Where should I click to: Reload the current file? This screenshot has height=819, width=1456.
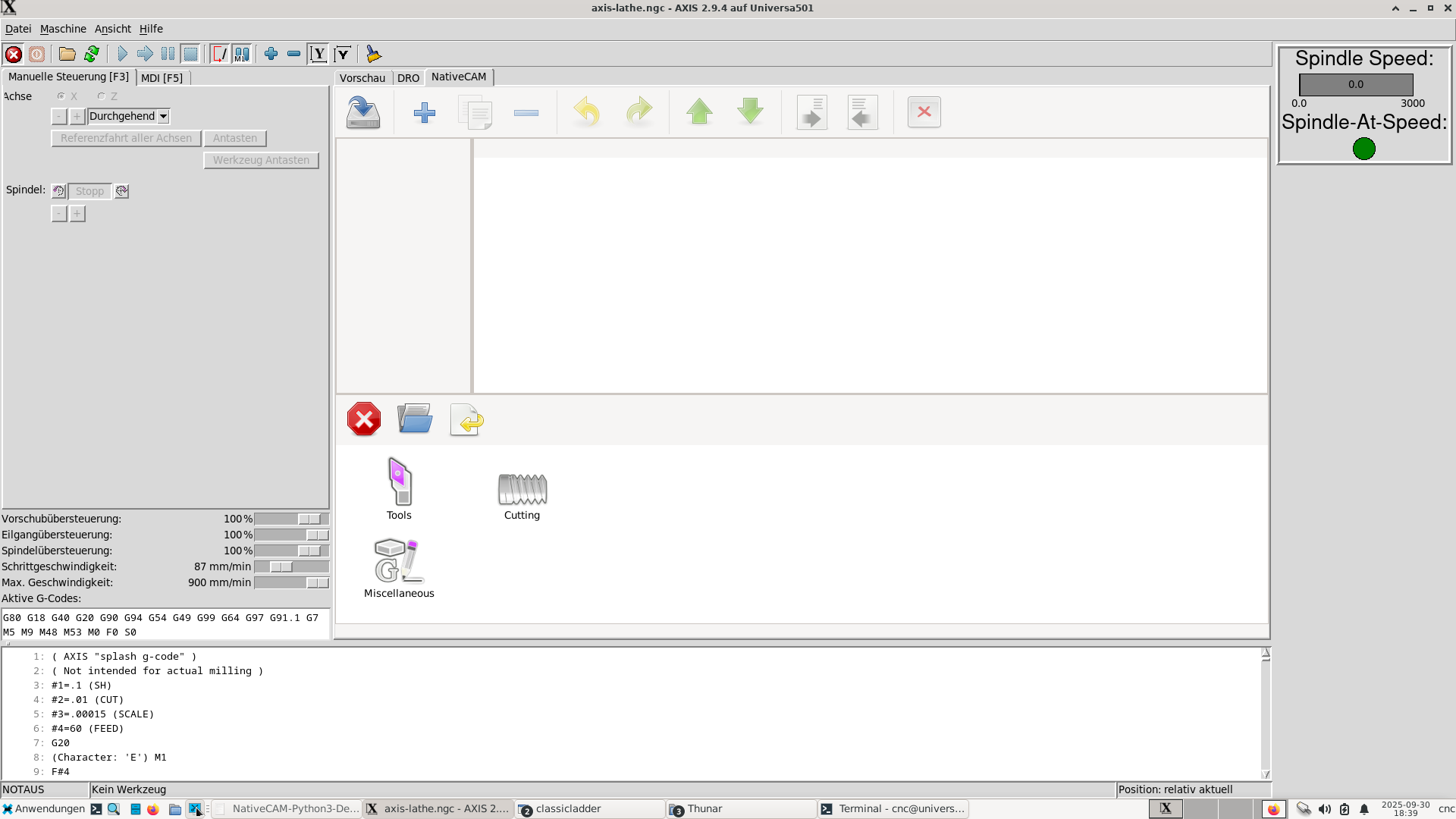[92, 54]
